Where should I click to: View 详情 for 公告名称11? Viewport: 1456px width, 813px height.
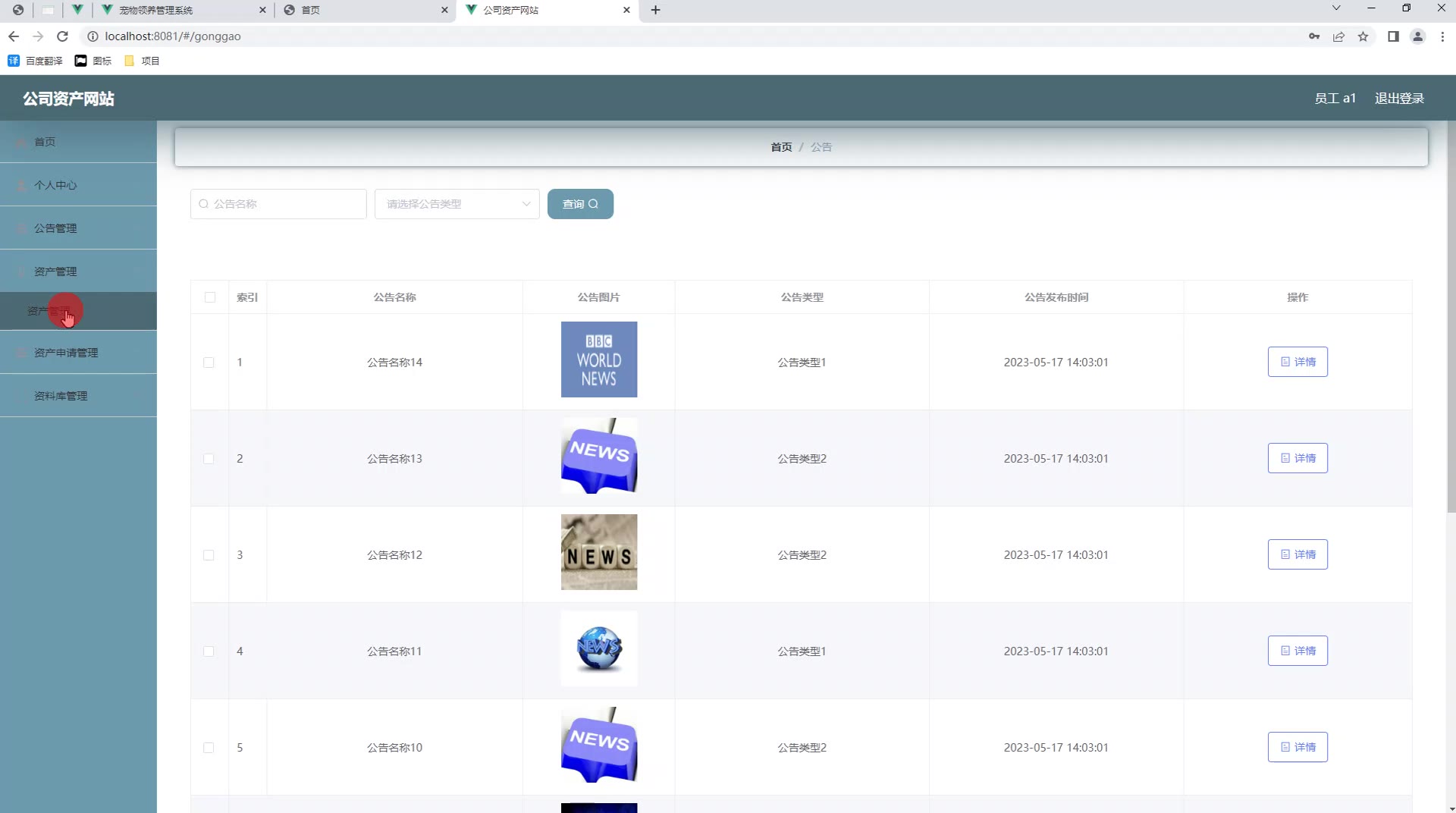1298,651
